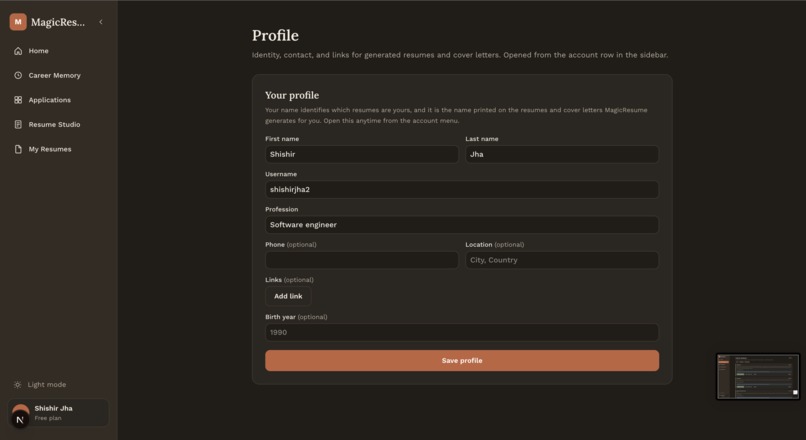This screenshot has width=806, height=440.
Task: Collapse the sidebar with the chevron
Action: click(101, 22)
